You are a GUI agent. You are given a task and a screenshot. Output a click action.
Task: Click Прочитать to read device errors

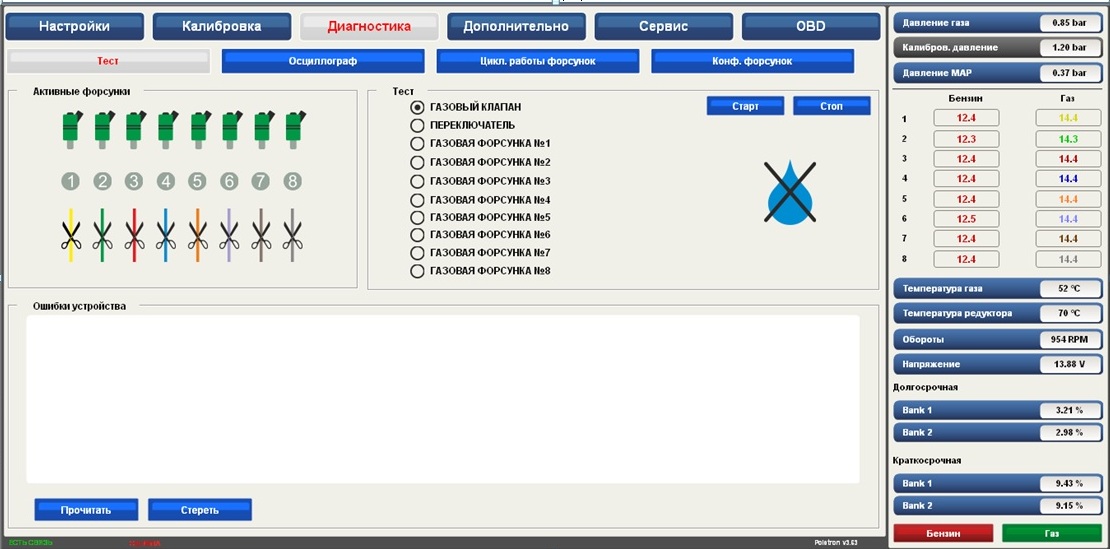click(85, 510)
